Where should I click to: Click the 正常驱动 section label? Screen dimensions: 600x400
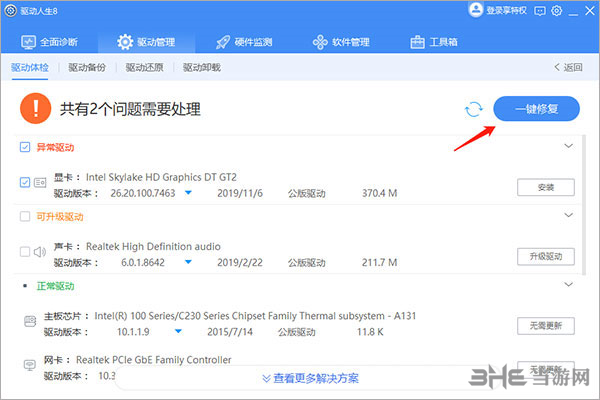[55, 286]
